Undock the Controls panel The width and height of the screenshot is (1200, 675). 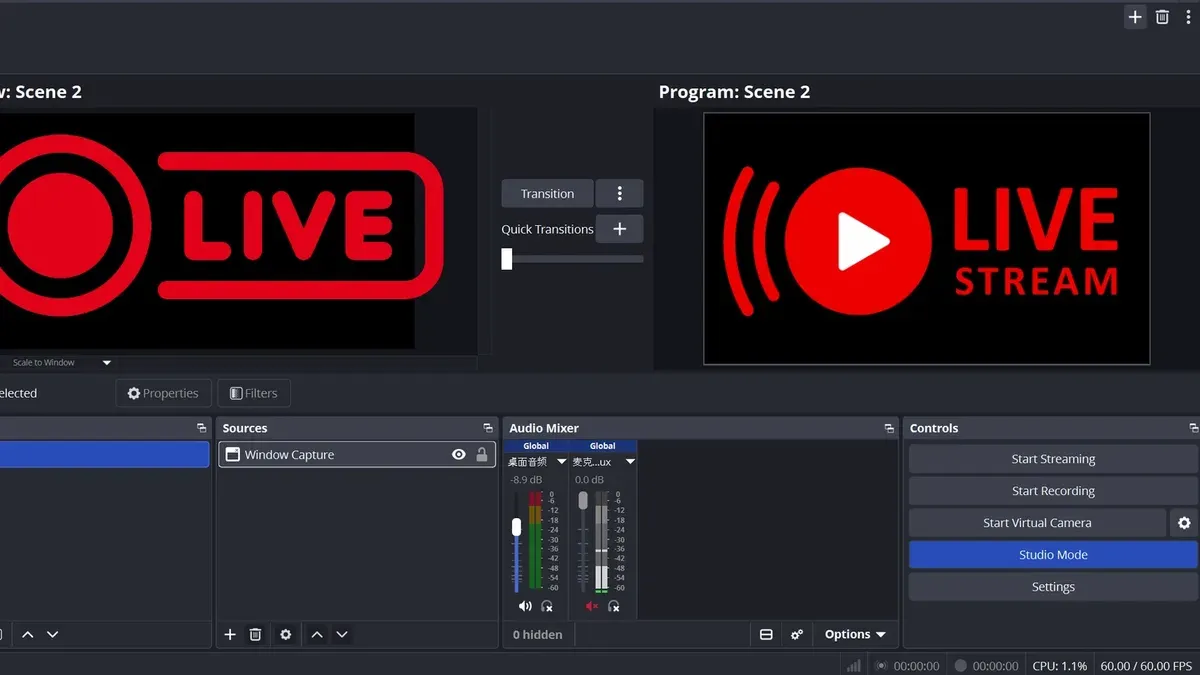1193,428
